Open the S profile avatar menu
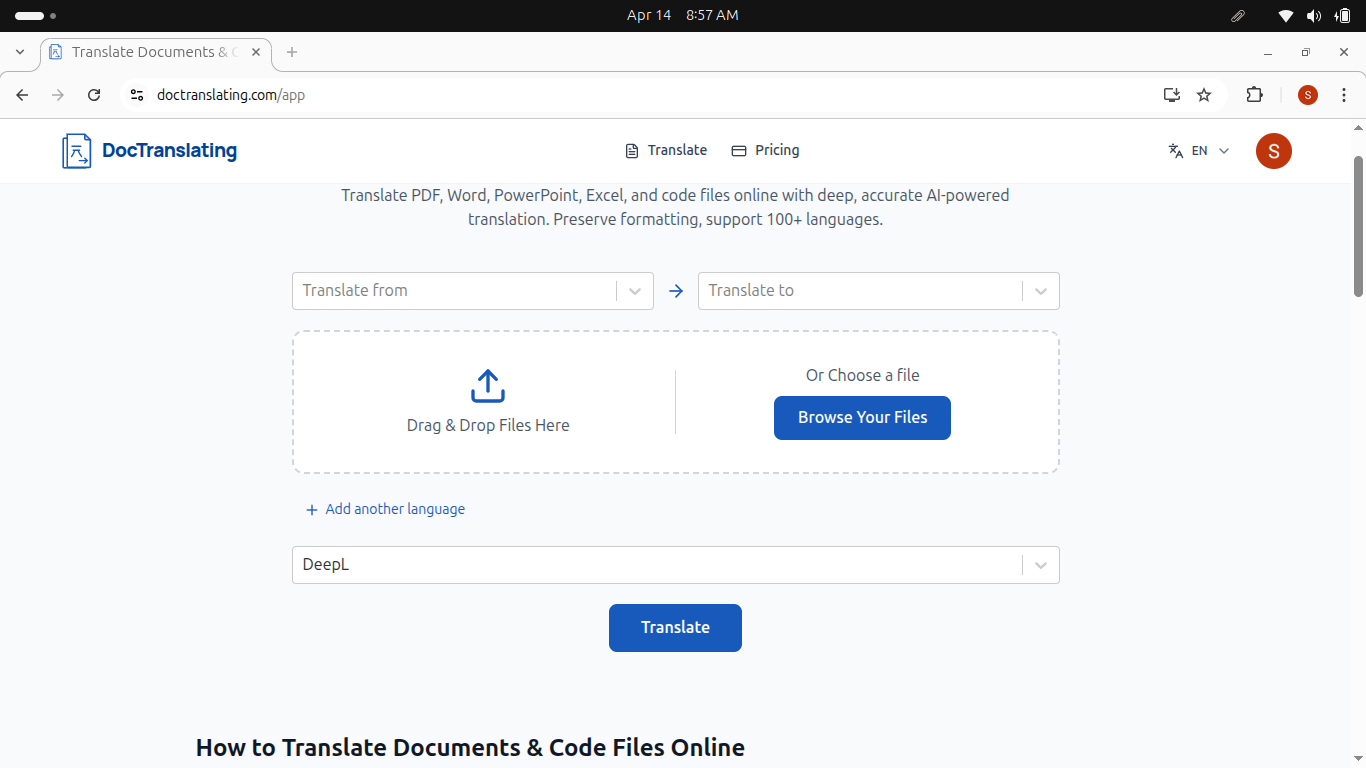This screenshot has height=768, width=1366. pyautogui.click(x=1273, y=151)
